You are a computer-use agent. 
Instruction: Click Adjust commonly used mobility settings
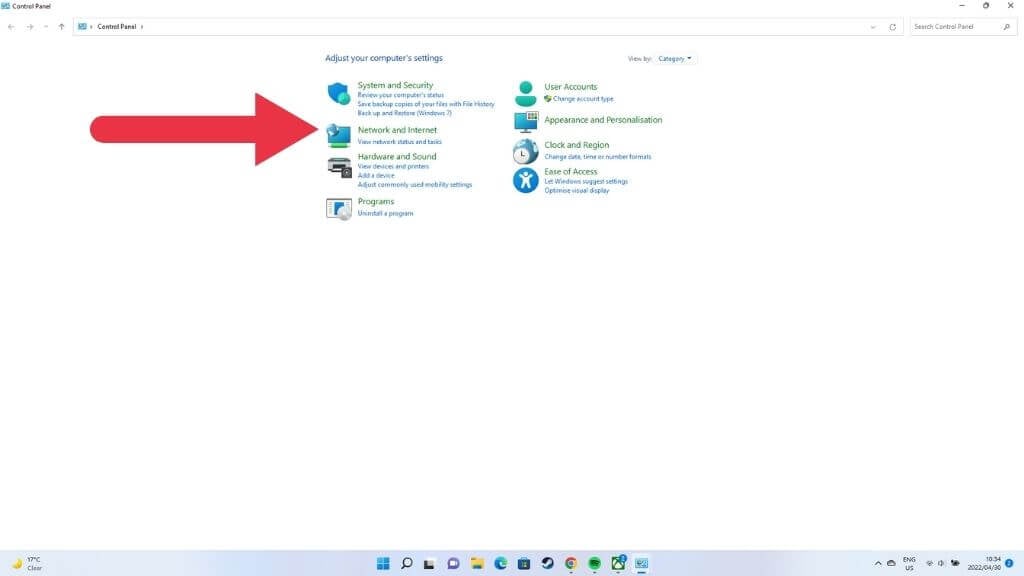coord(414,185)
